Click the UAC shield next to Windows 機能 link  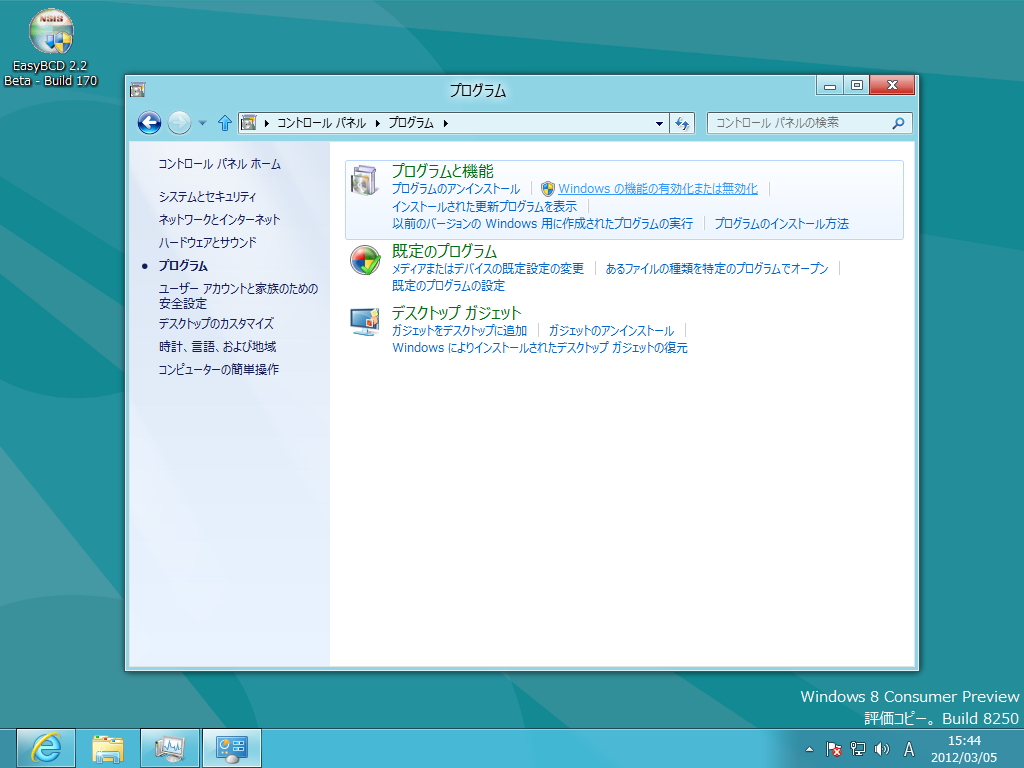point(547,188)
